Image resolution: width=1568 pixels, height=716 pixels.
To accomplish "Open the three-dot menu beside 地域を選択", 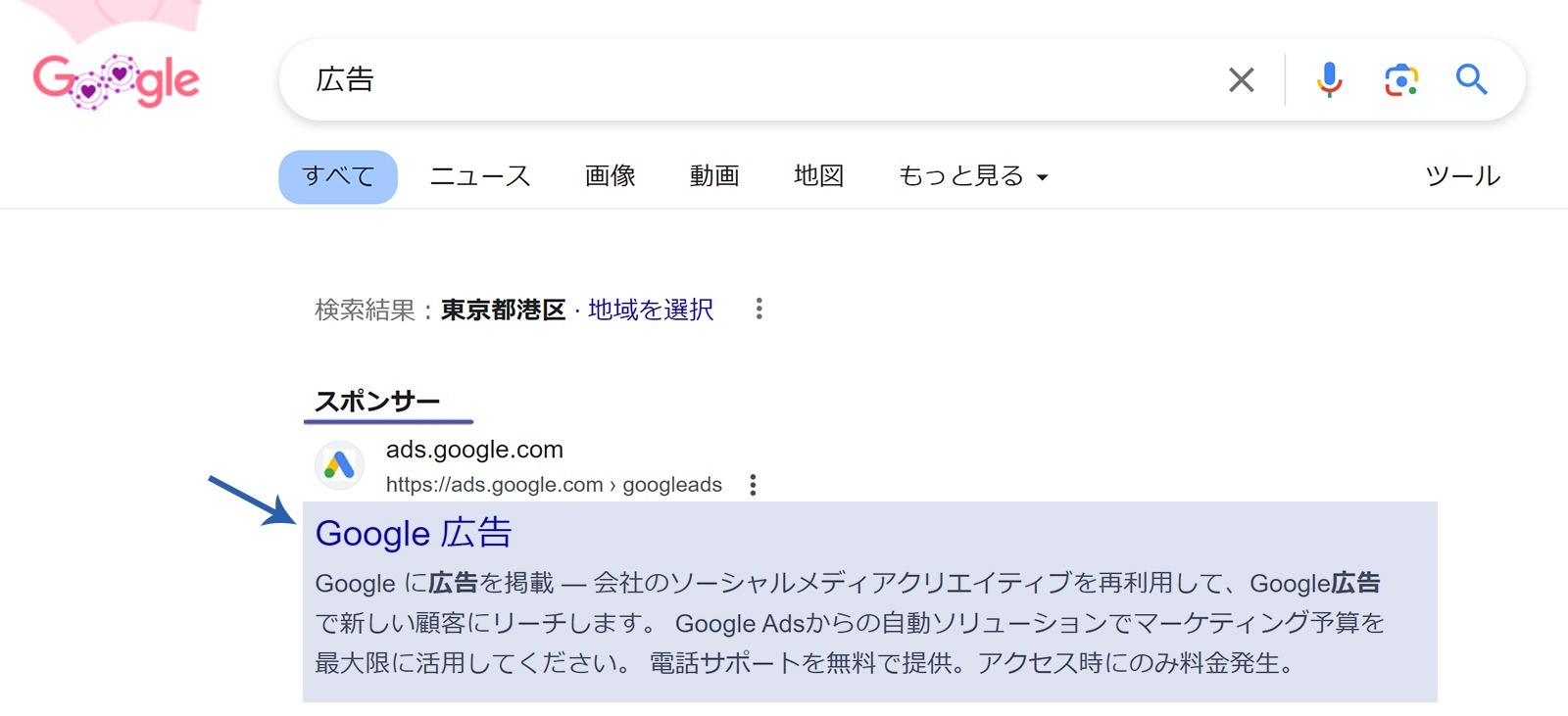I will pos(759,310).
